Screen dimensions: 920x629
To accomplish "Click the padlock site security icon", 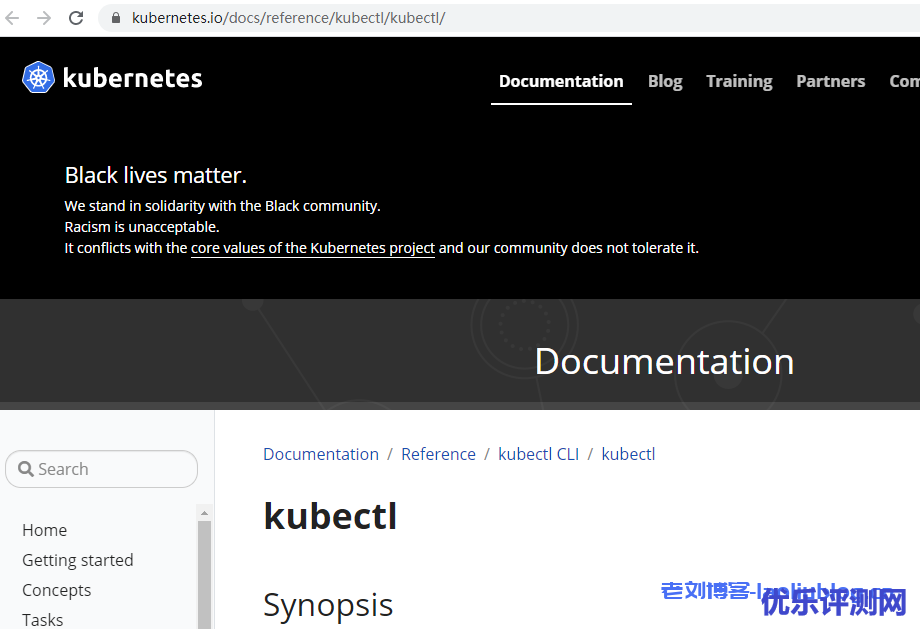I will coord(116,18).
